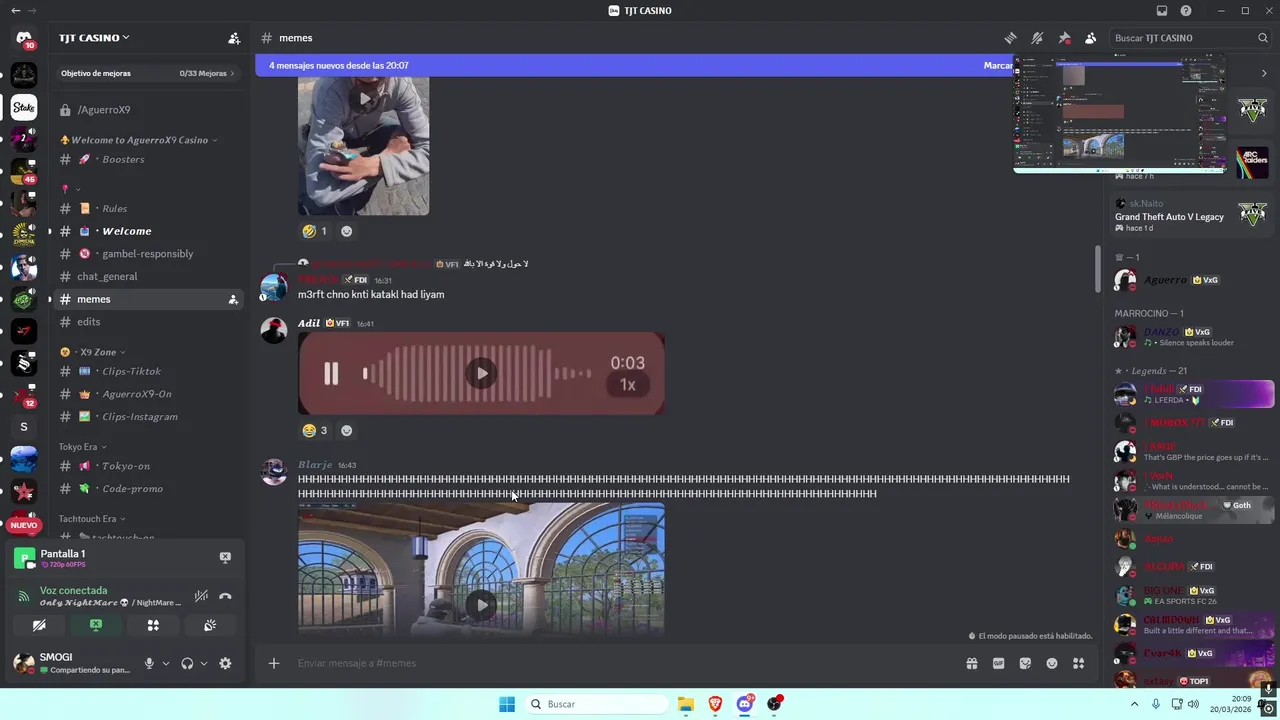Toggle notification settings bell in header
Screen dimensions: 1280x720
pos(1037,38)
